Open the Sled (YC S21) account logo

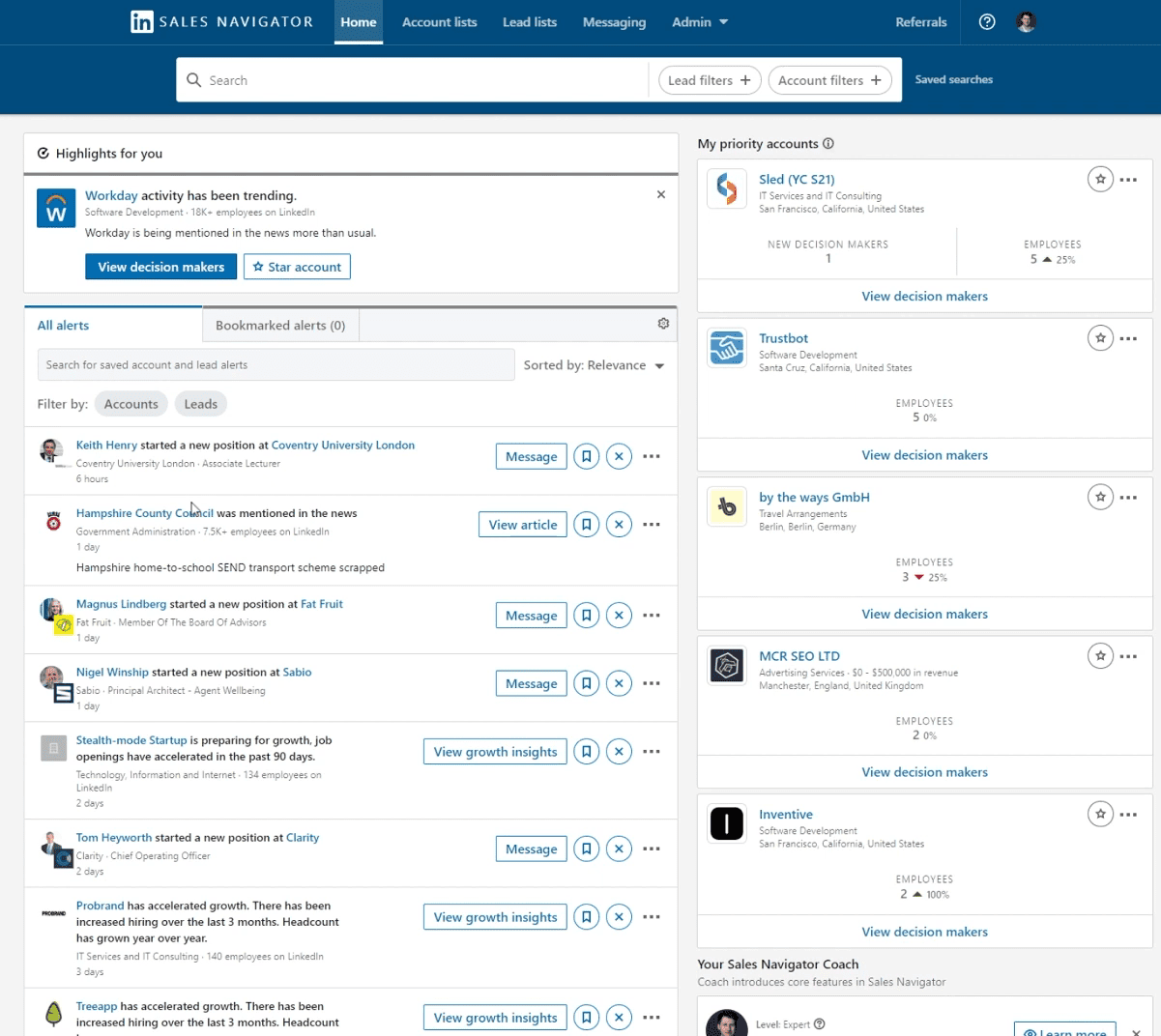pos(727,188)
